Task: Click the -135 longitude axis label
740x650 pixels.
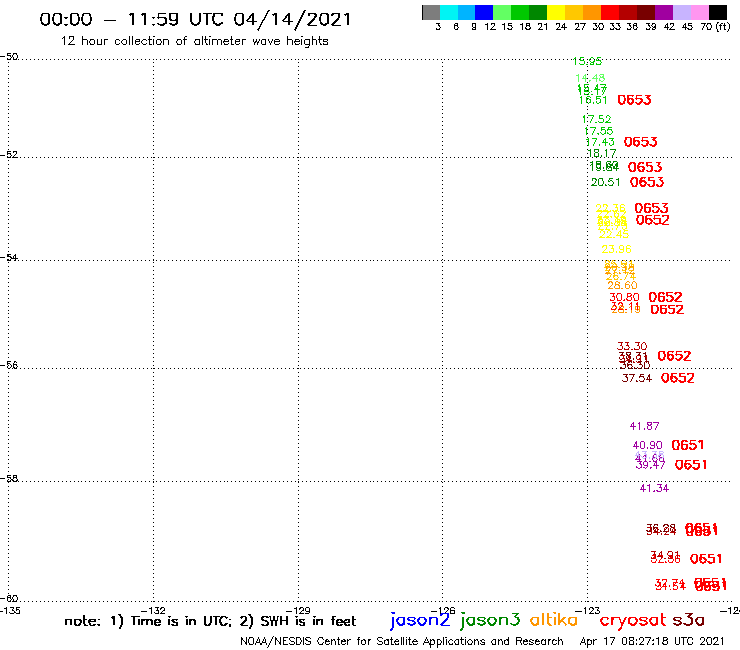Action: [10, 610]
